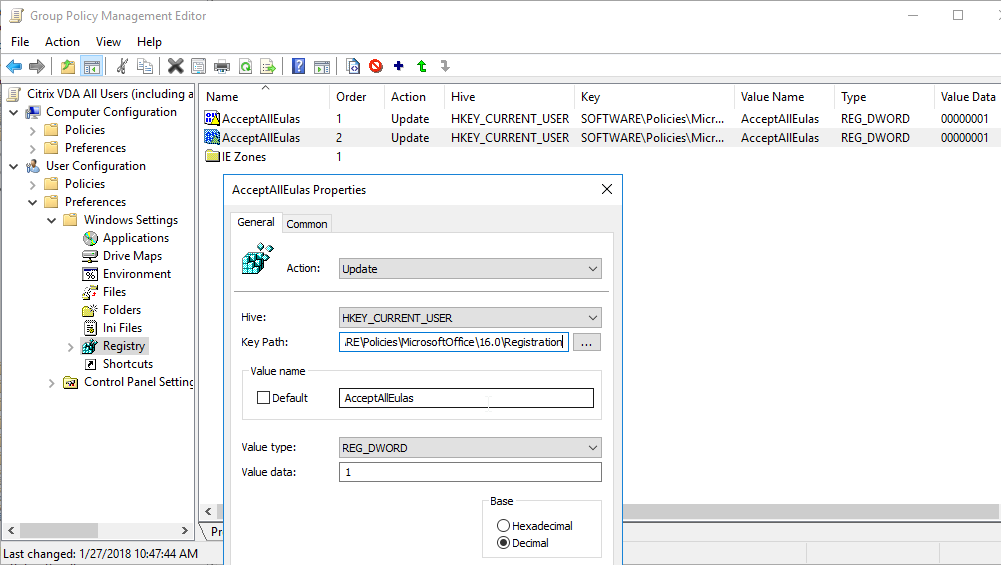Screen dimensions: 1001x565
Task: Open the File menu
Action: click(x=20, y=41)
